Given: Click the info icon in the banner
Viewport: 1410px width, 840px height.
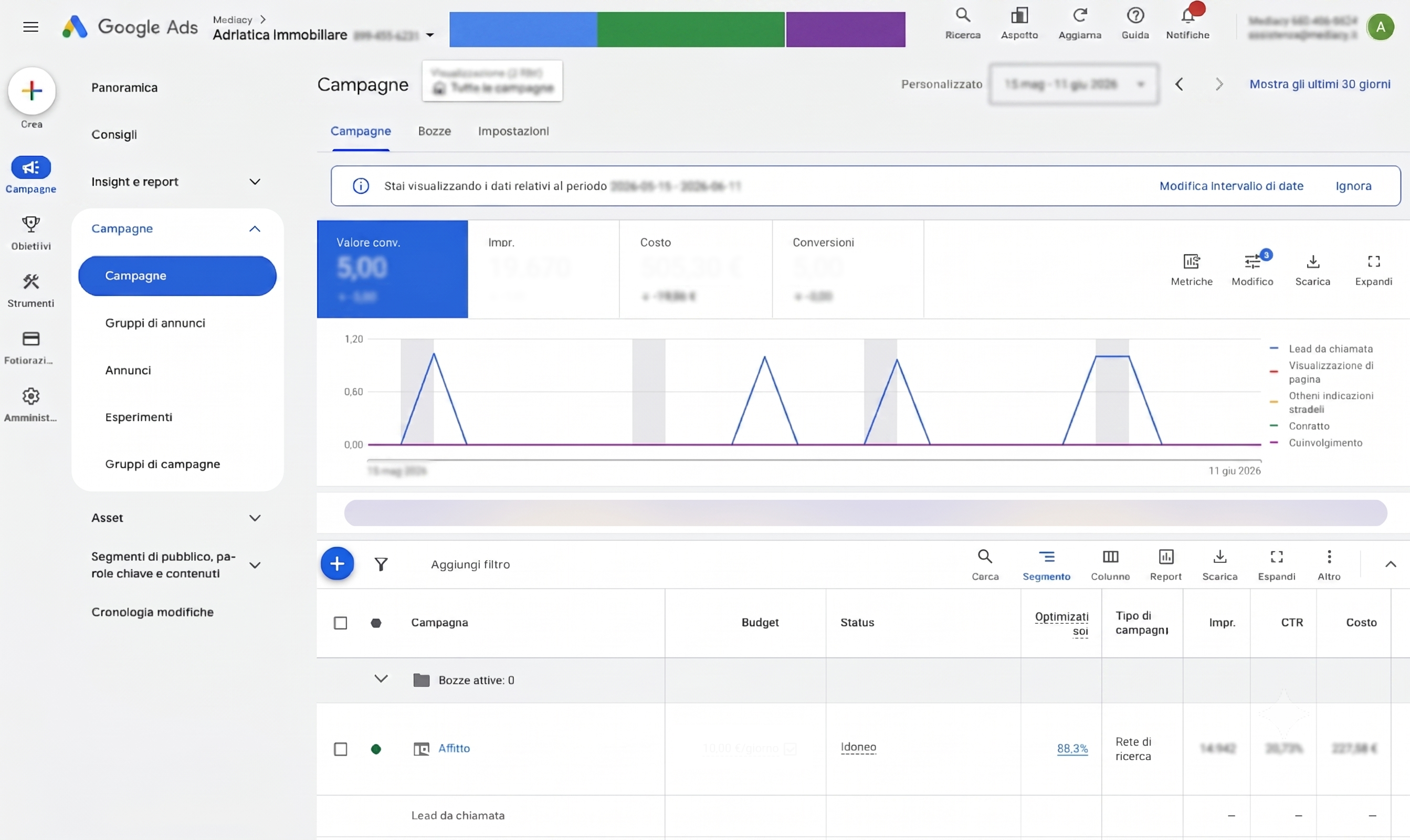Looking at the screenshot, I should (x=361, y=186).
